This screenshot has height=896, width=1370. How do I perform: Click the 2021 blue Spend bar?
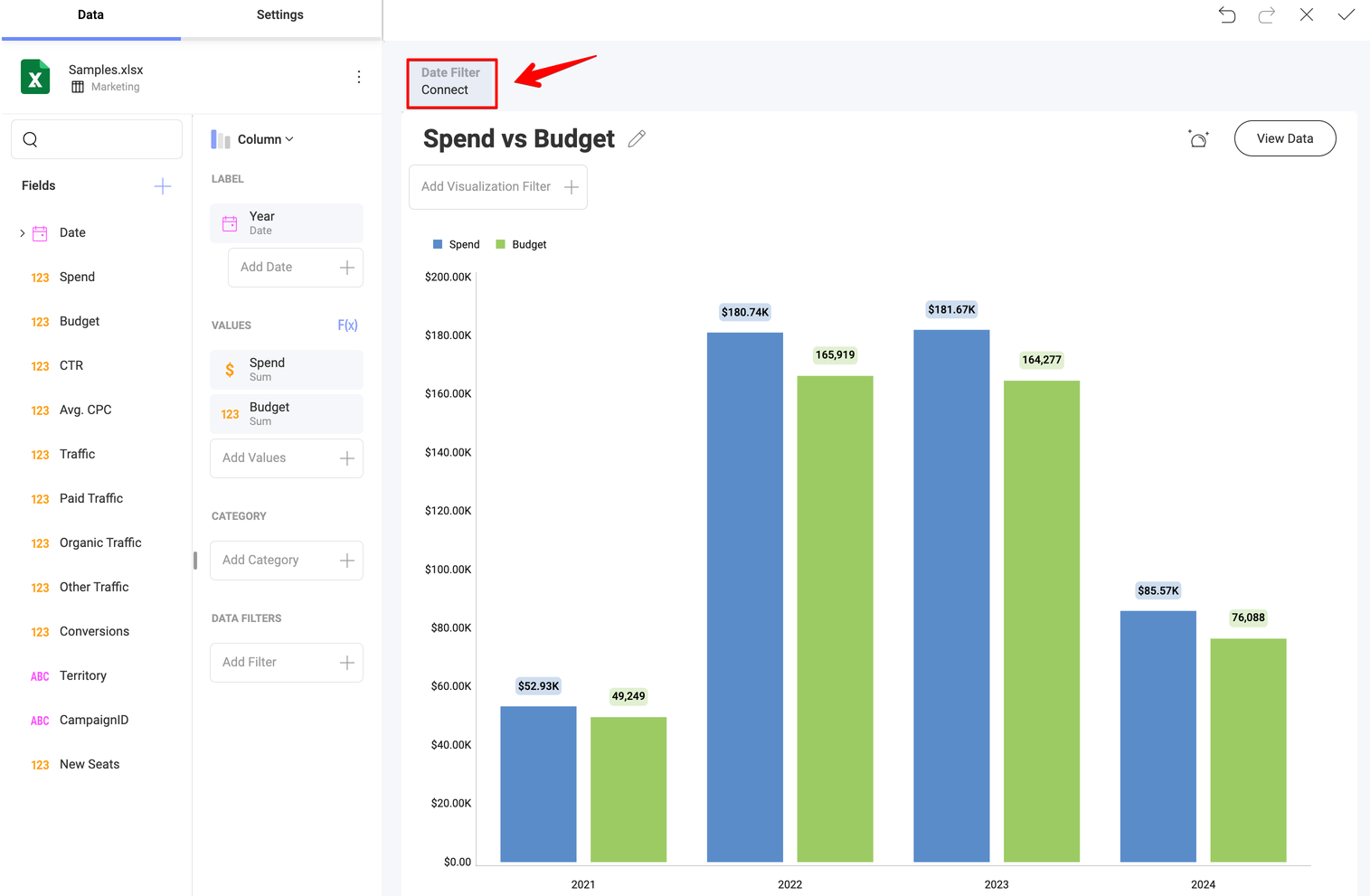click(538, 784)
